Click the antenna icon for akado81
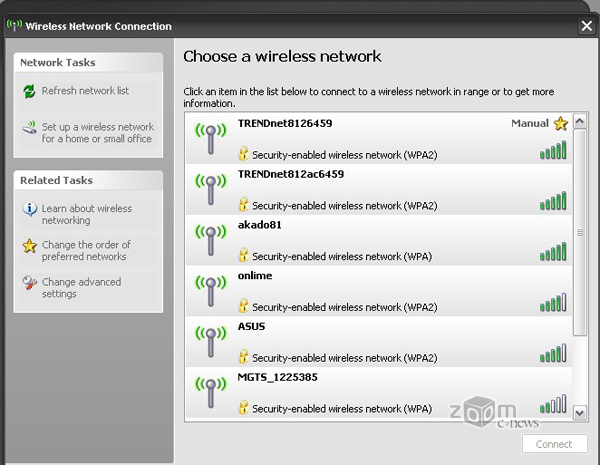Screen dimensions: 600x465 (210, 240)
